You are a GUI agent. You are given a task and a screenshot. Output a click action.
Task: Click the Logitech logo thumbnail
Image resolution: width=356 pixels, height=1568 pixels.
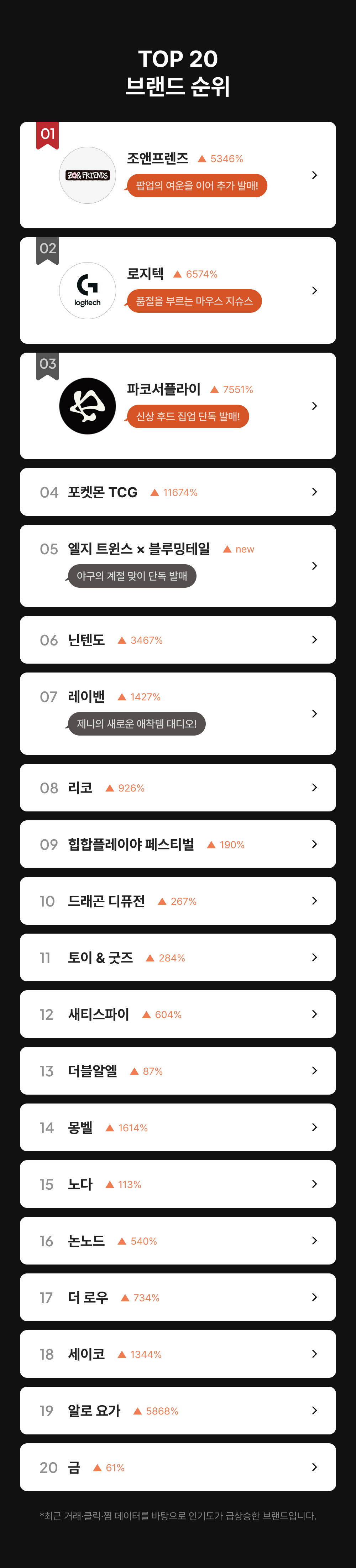coord(87,290)
